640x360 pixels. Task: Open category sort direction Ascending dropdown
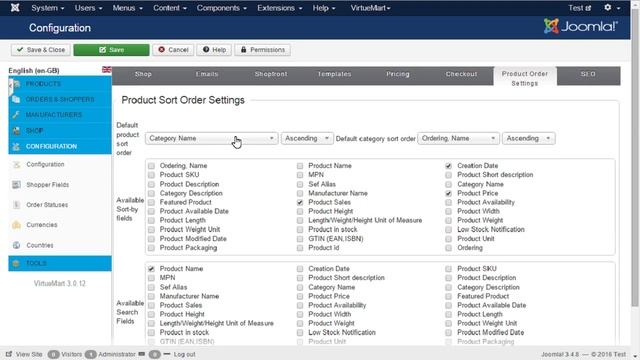tap(528, 138)
